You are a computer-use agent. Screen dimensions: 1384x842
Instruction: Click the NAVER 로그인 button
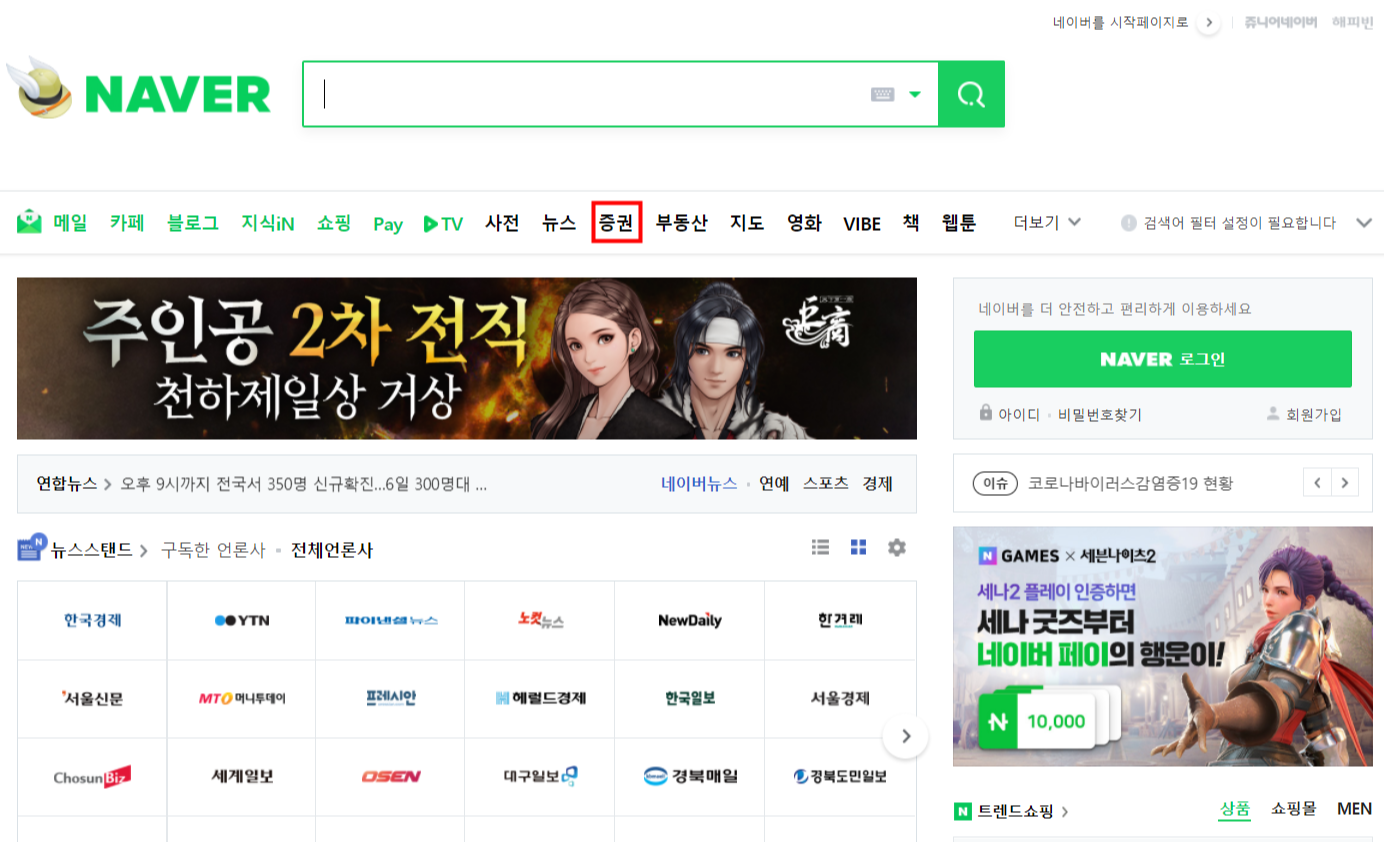coord(1163,359)
